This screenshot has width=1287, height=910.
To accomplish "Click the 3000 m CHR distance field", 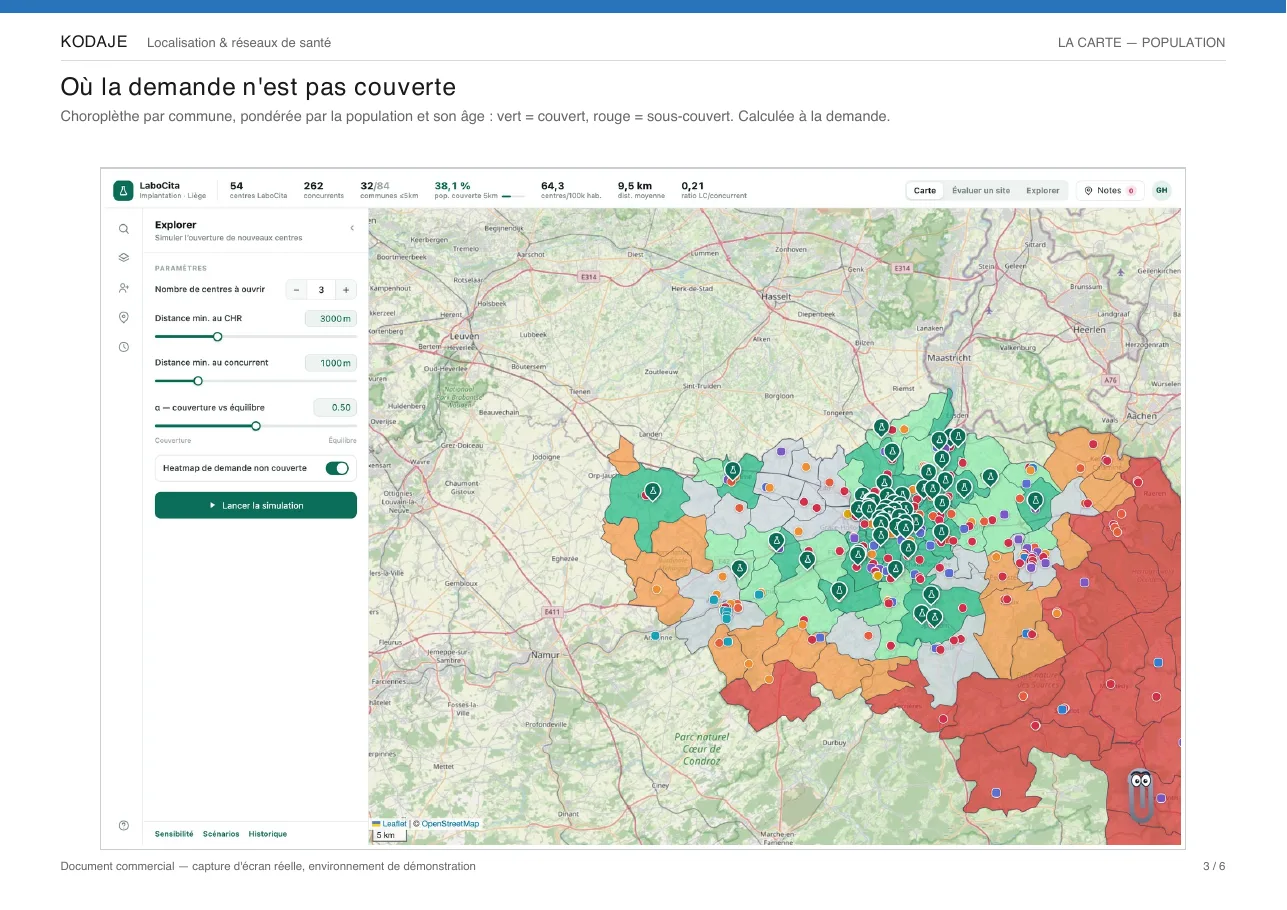I will 331,319.
